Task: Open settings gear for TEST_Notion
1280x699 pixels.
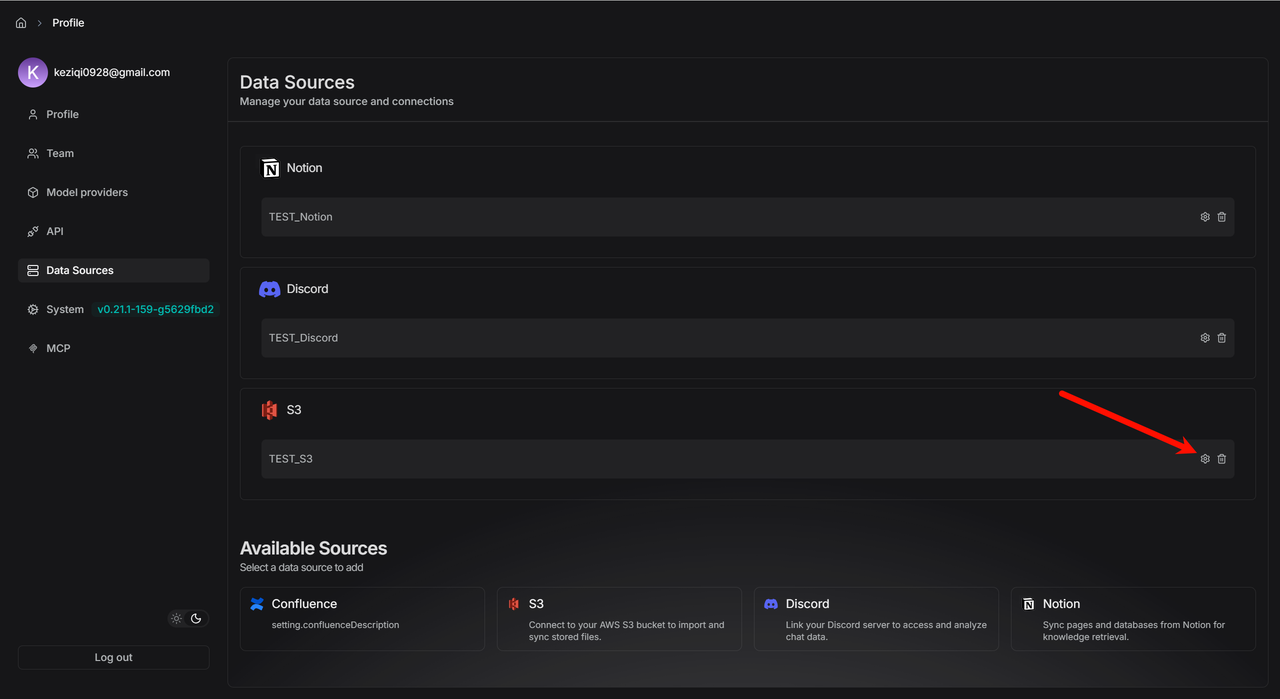Action: click(1205, 217)
